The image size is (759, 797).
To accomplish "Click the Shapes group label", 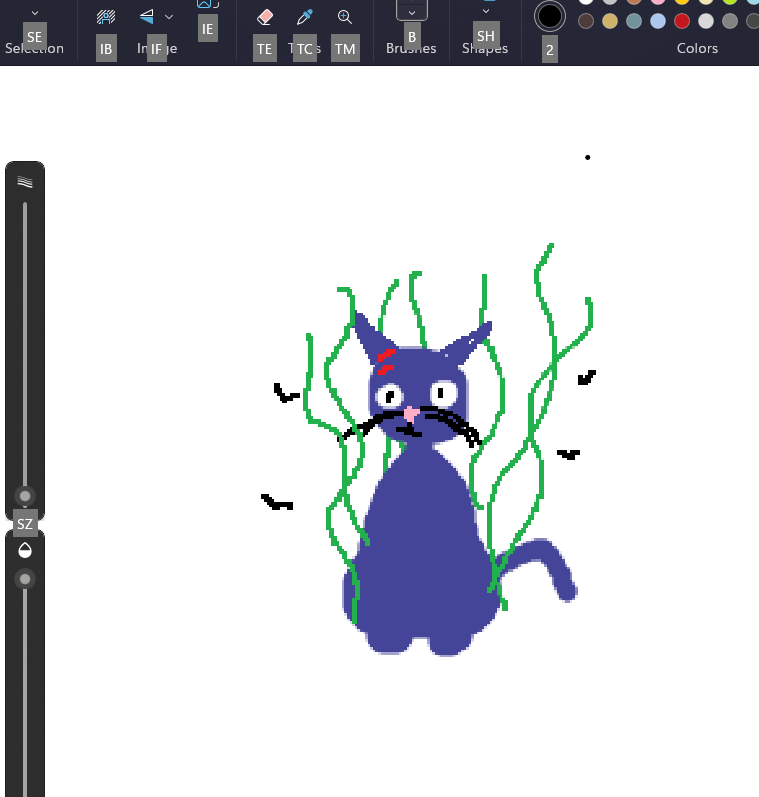I will tap(485, 48).
